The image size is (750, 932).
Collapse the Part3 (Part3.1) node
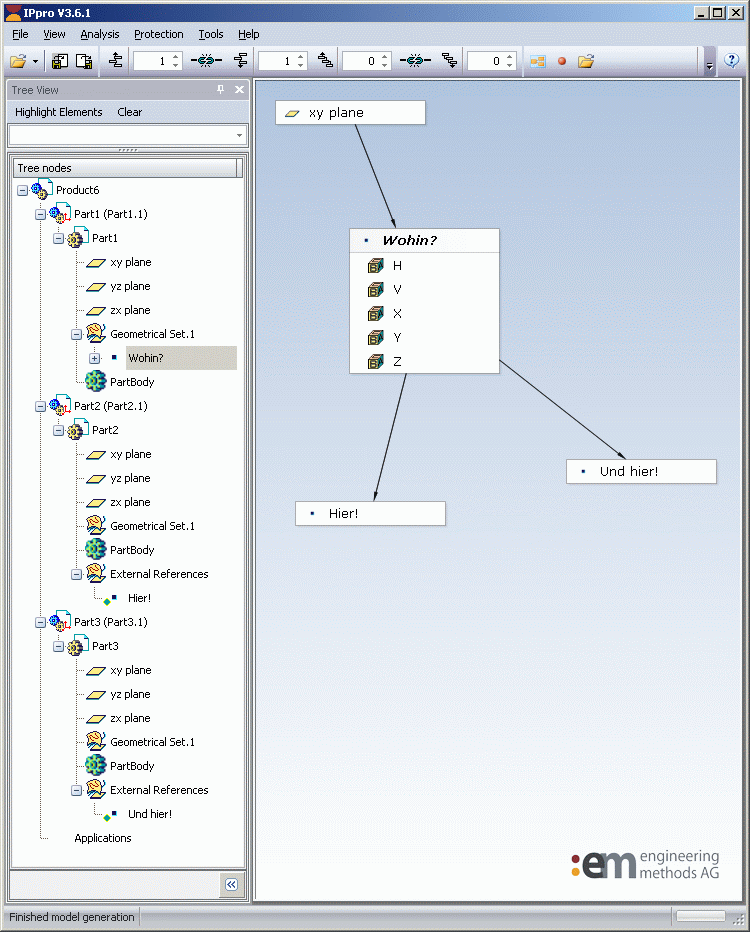tap(40, 622)
